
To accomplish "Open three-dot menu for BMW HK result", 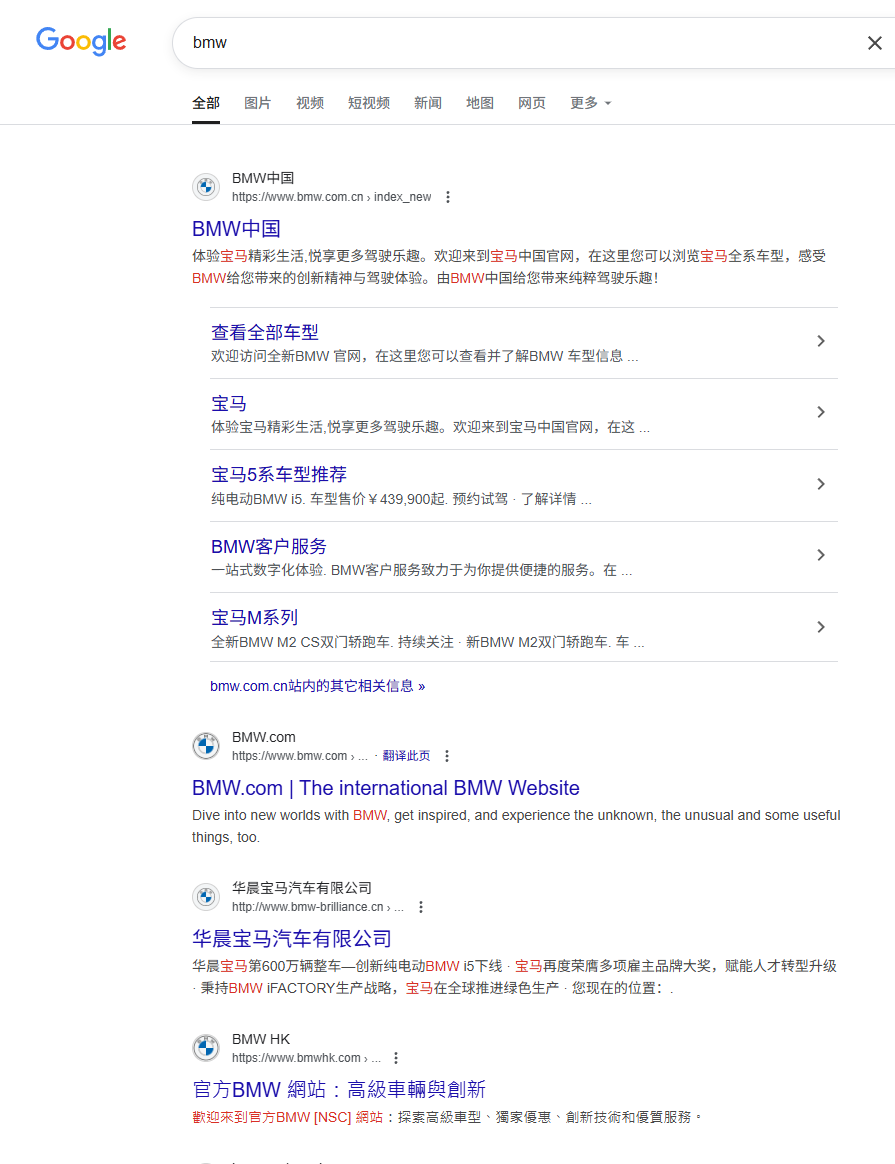I will 396,1058.
